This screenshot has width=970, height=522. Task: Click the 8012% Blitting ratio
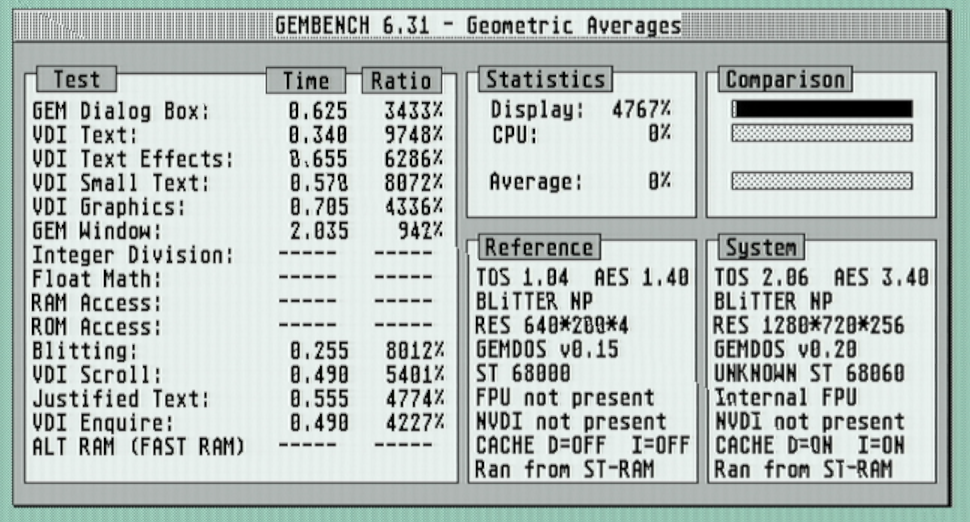(x=414, y=351)
